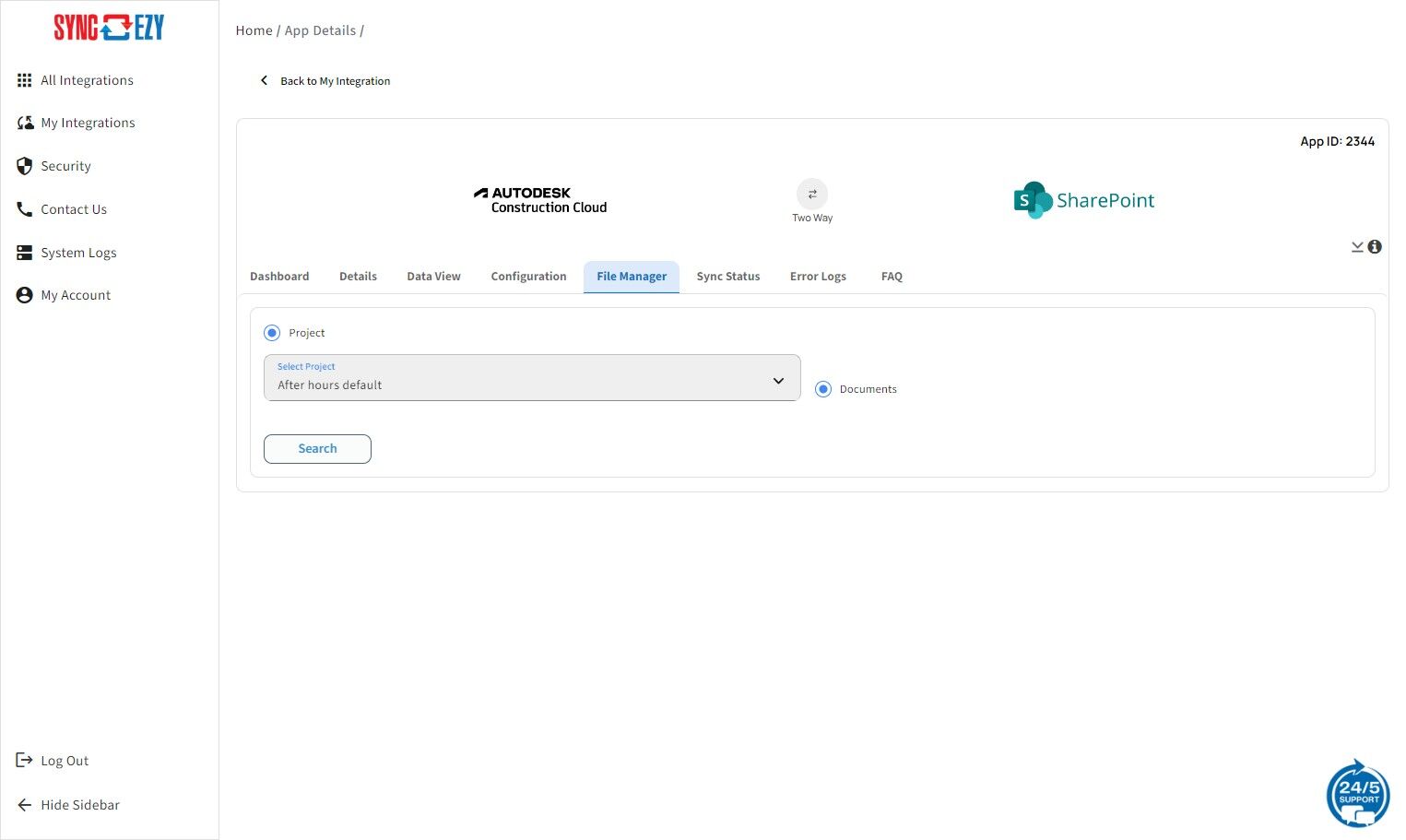Viewport: 1406px width, 840px height.
Task: Click the App Details breadcrumb
Action: (320, 30)
